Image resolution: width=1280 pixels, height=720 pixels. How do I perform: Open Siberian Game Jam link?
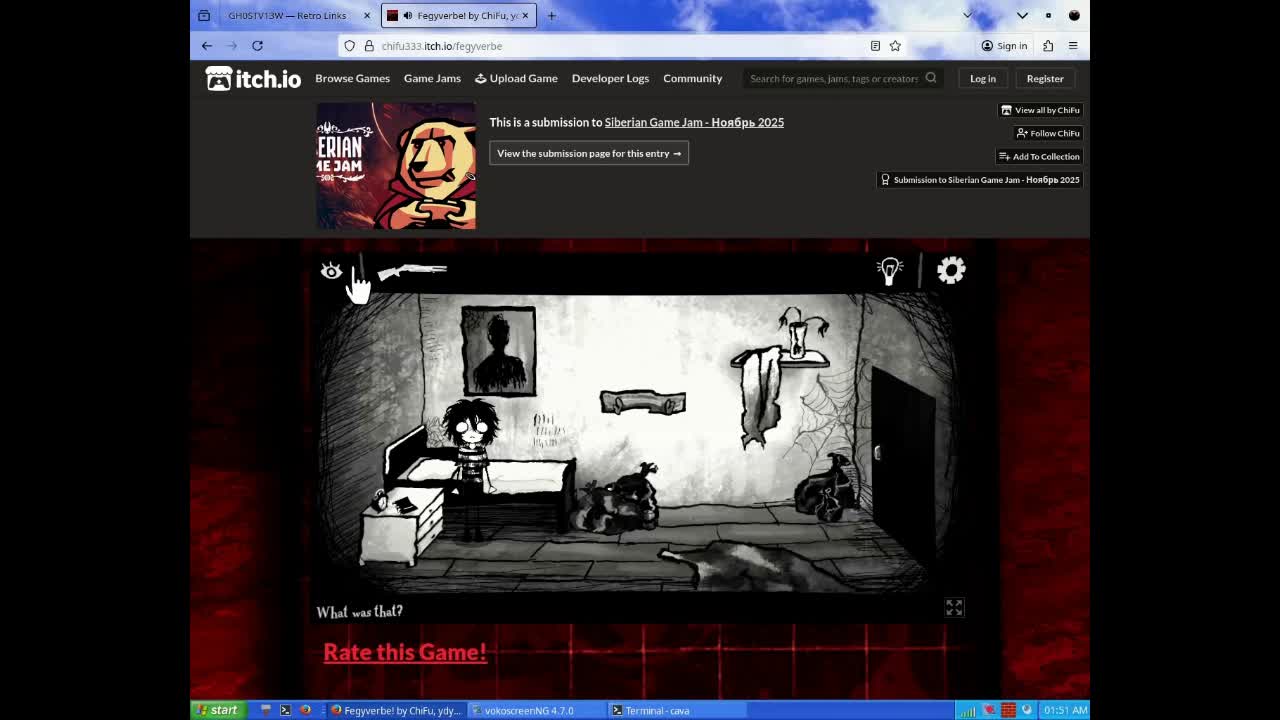694,122
